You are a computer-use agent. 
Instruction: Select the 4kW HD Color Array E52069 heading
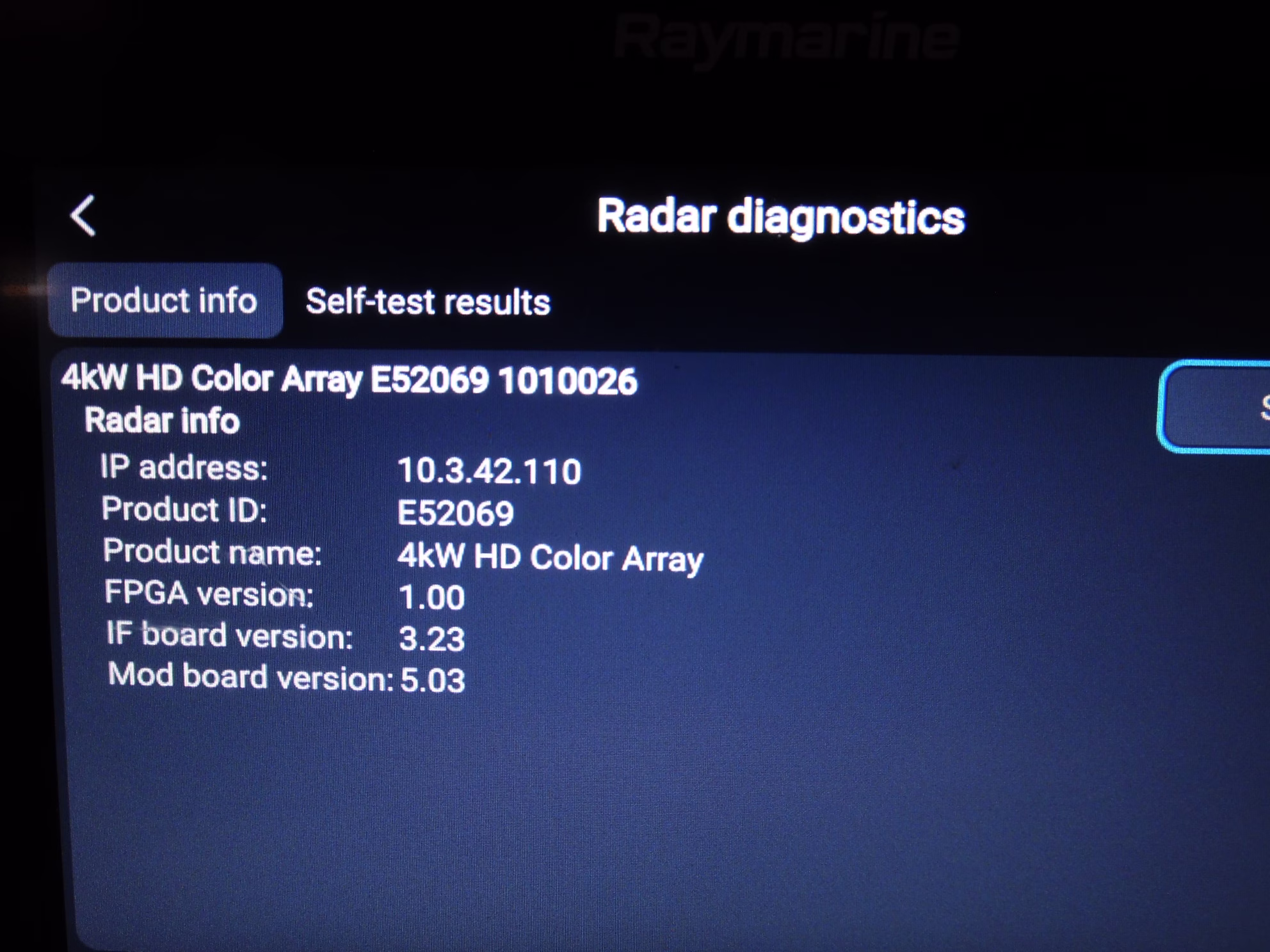point(350,379)
